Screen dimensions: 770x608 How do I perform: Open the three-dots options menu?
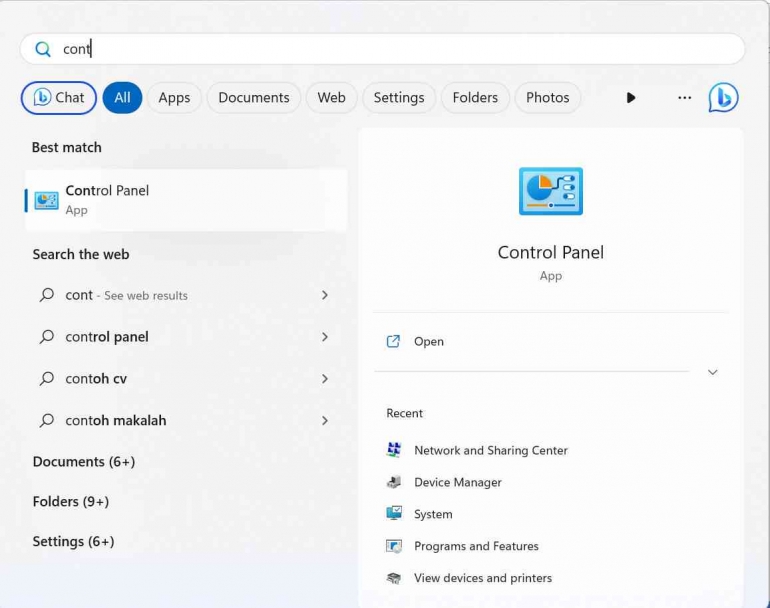point(684,97)
